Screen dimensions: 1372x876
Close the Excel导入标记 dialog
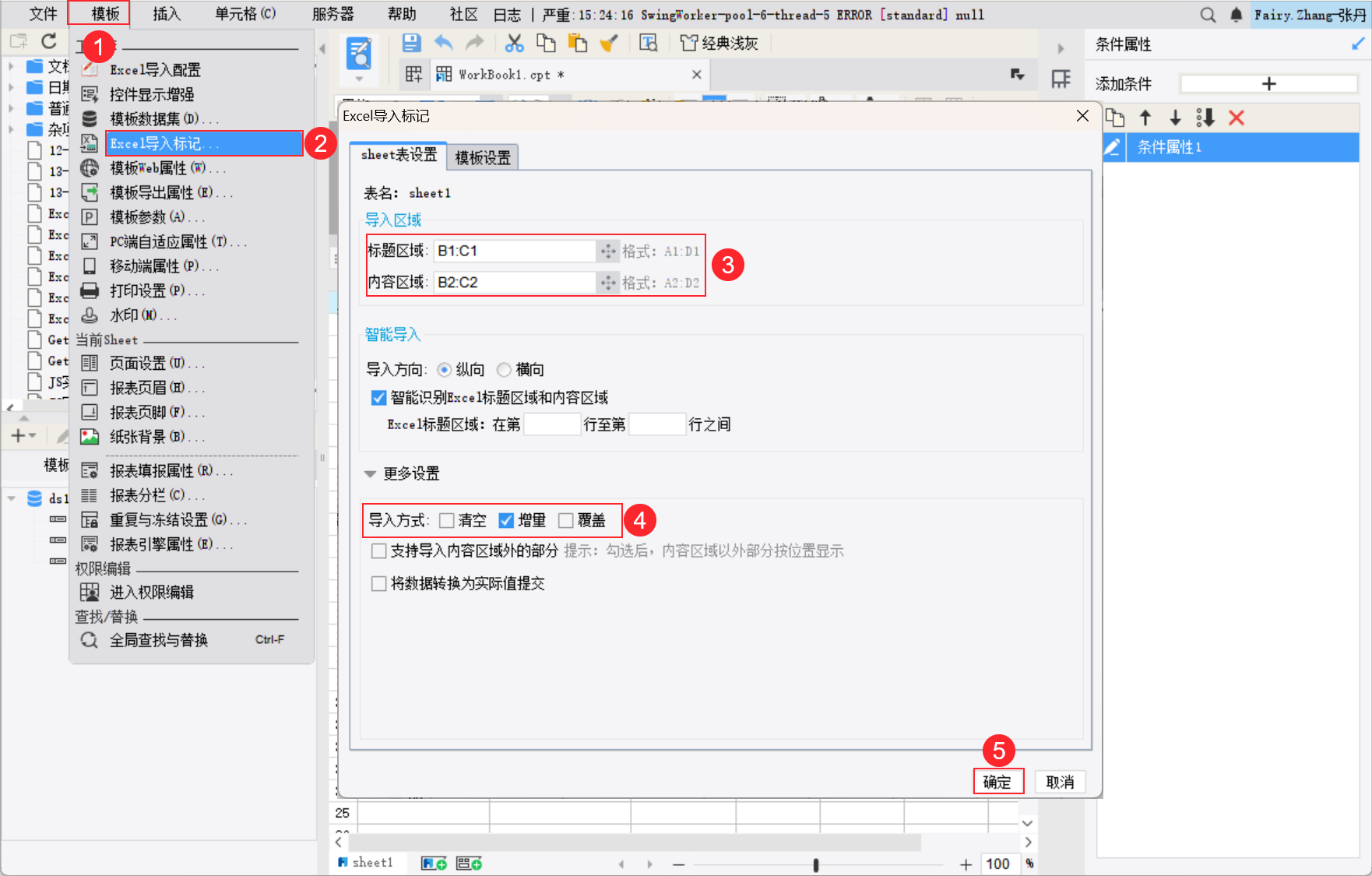pyautogui.click(x=1082, y=116)
